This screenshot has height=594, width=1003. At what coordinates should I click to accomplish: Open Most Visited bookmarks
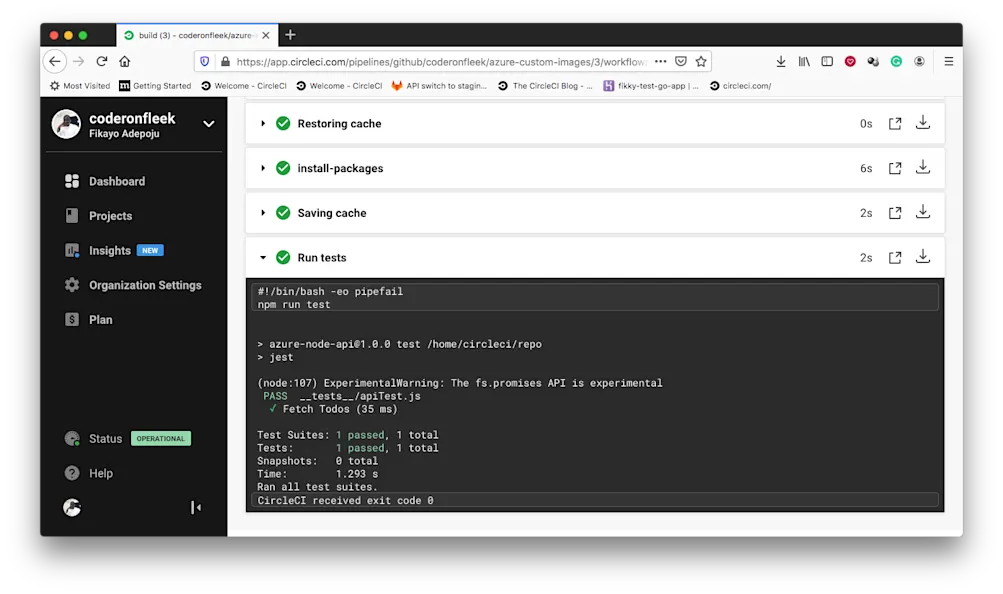[x=80, y=86]
